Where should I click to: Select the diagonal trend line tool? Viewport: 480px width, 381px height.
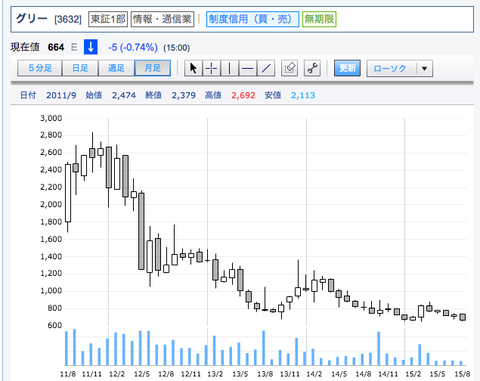click(x=266, y=68)
